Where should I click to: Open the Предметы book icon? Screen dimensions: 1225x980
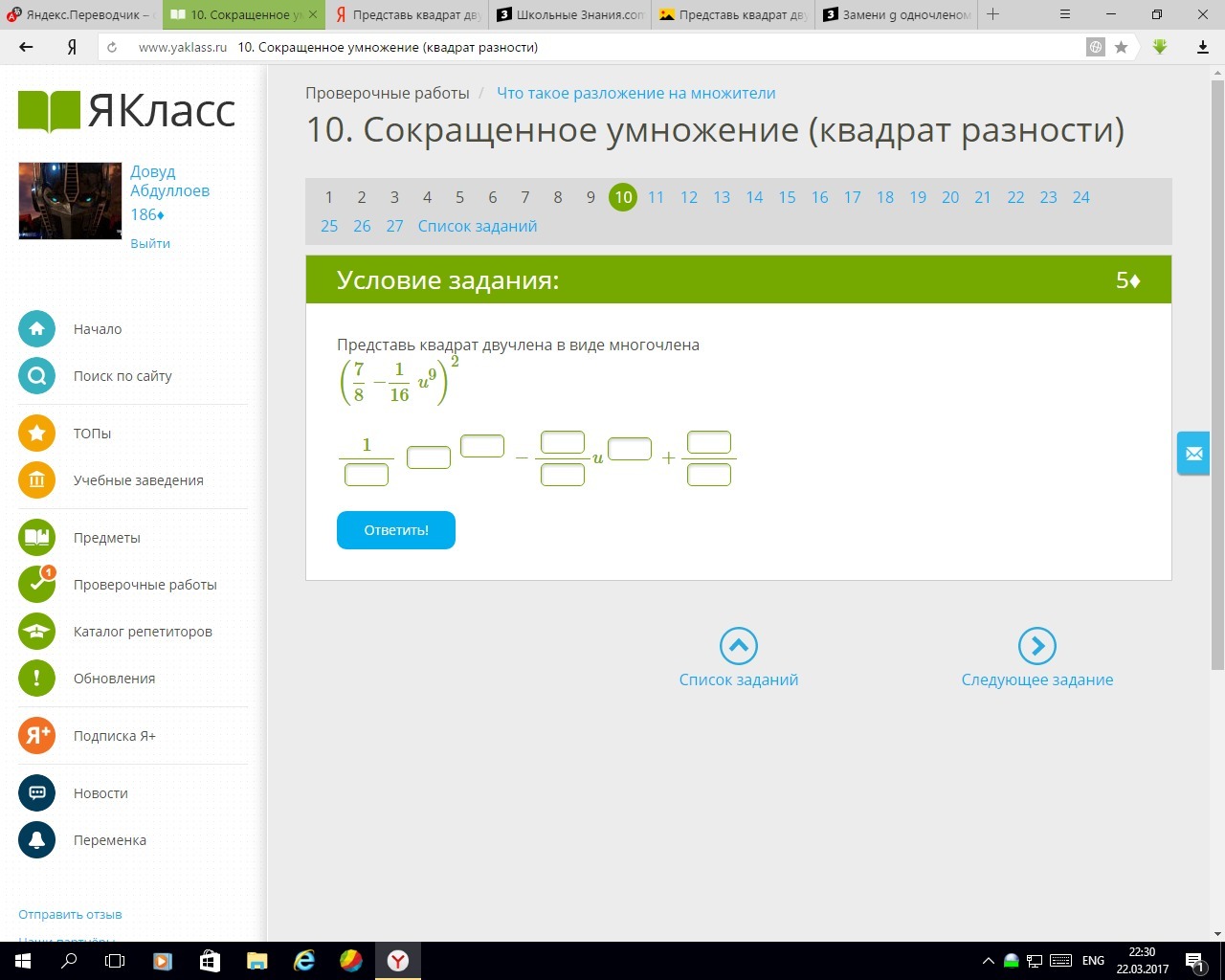[x=36, y=538]
